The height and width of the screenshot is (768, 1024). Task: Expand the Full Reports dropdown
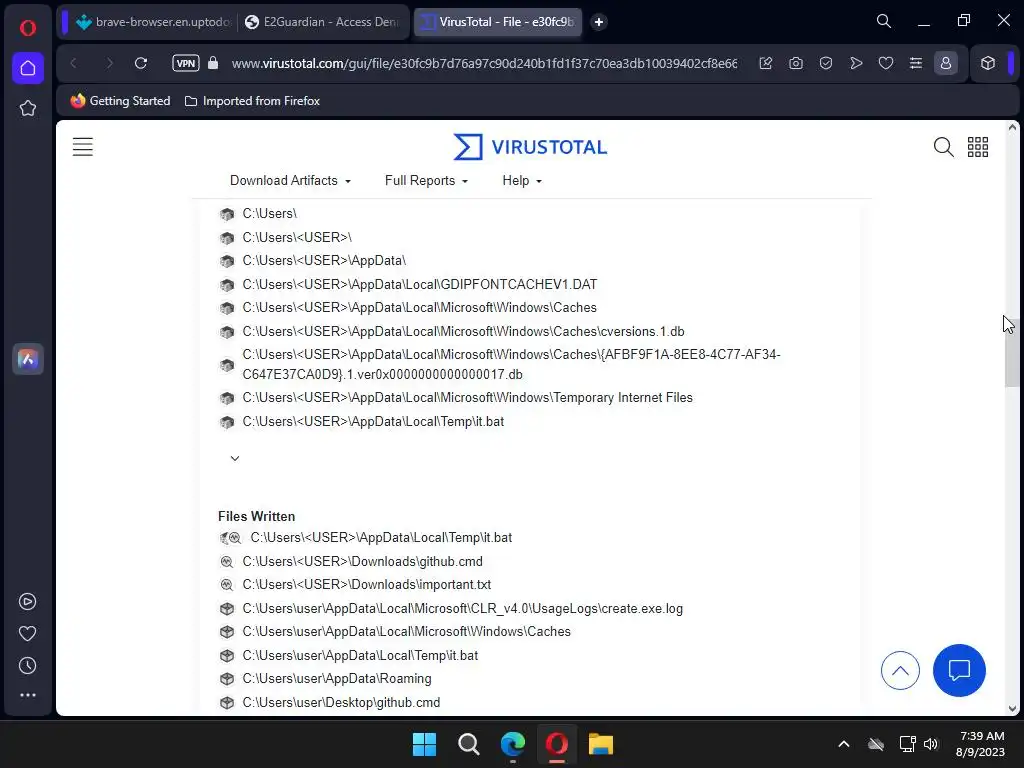(426, 181)
